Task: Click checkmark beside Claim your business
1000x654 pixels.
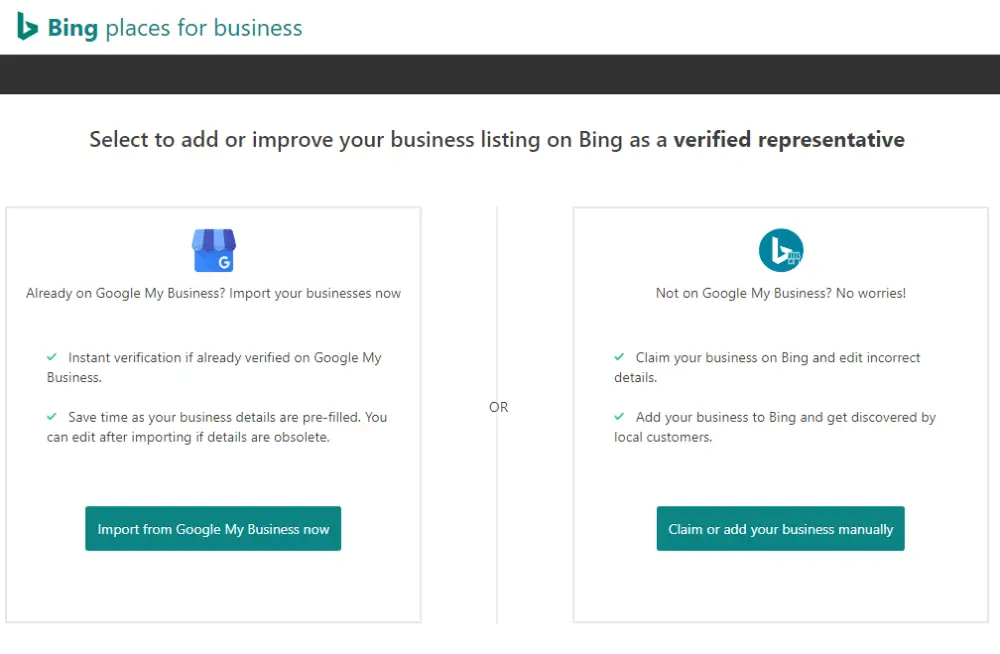Action: [x=619, y=357]
